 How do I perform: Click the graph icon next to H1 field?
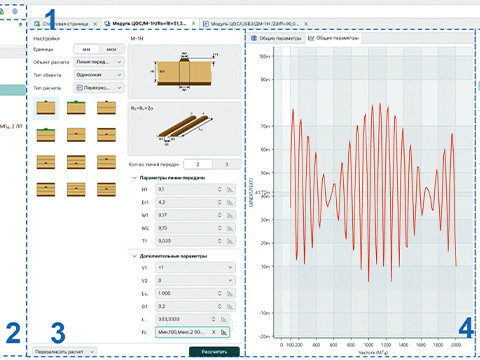point(230,189)
